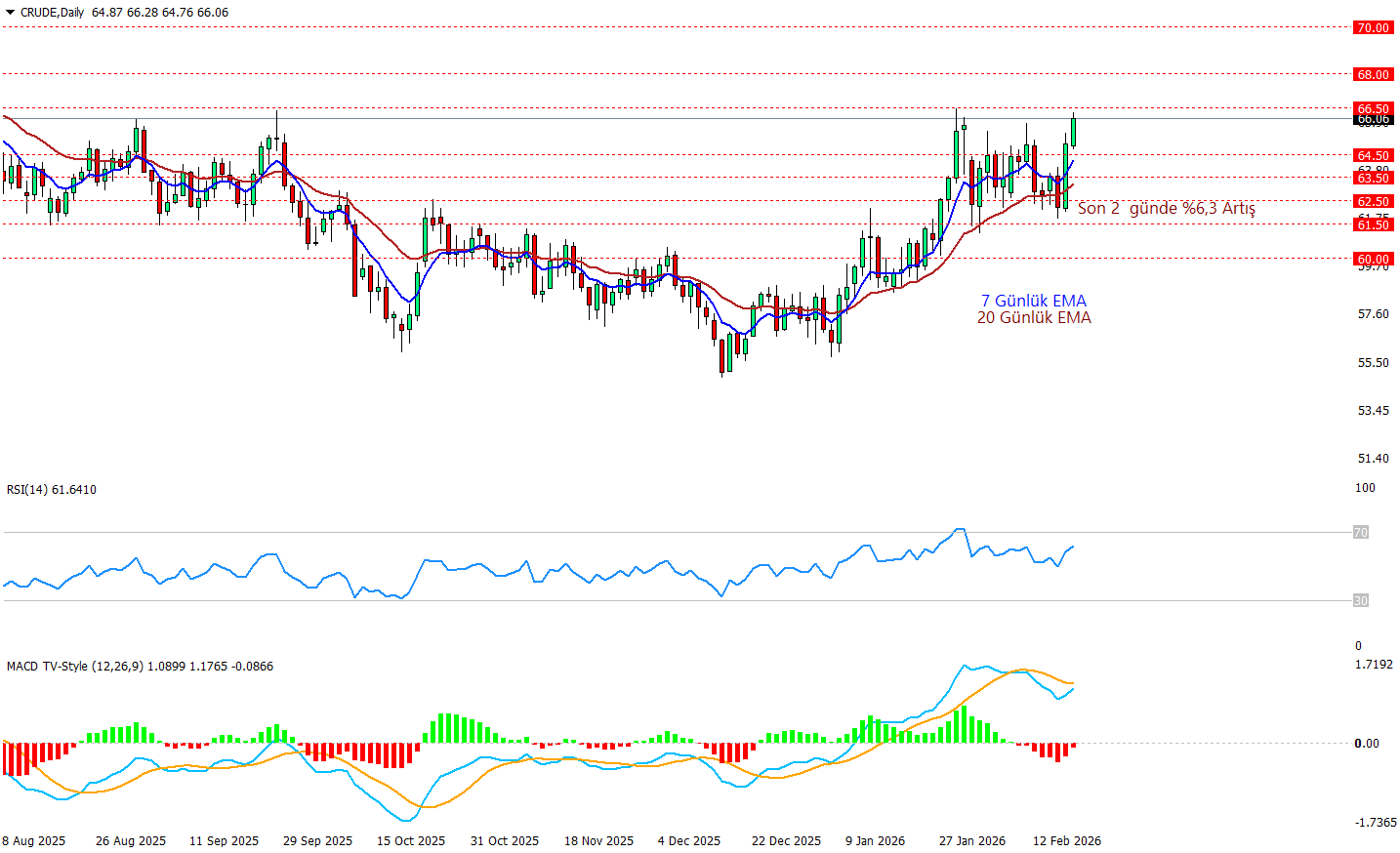The width and height of the screenshot is (1400, 853).
Task: Select the 60.00 price level label
Action: pos(1372,260)
